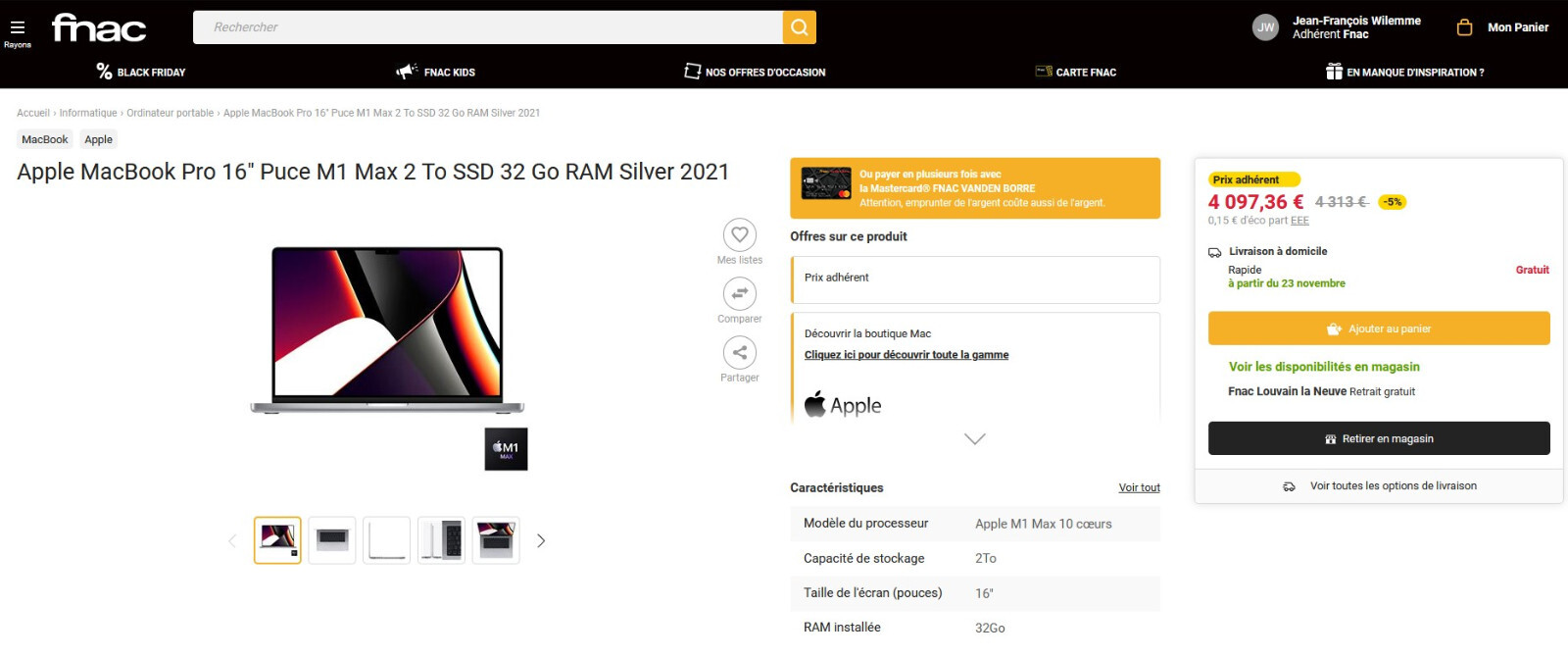Click the Fnac Louvain la Neuve store text

(1288, 391)
